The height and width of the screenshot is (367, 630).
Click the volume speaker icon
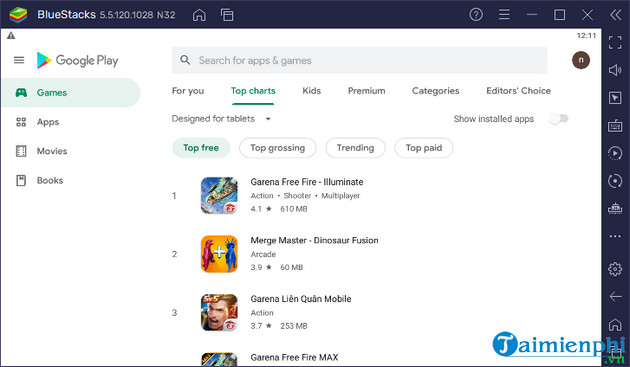tap(615, 70)
